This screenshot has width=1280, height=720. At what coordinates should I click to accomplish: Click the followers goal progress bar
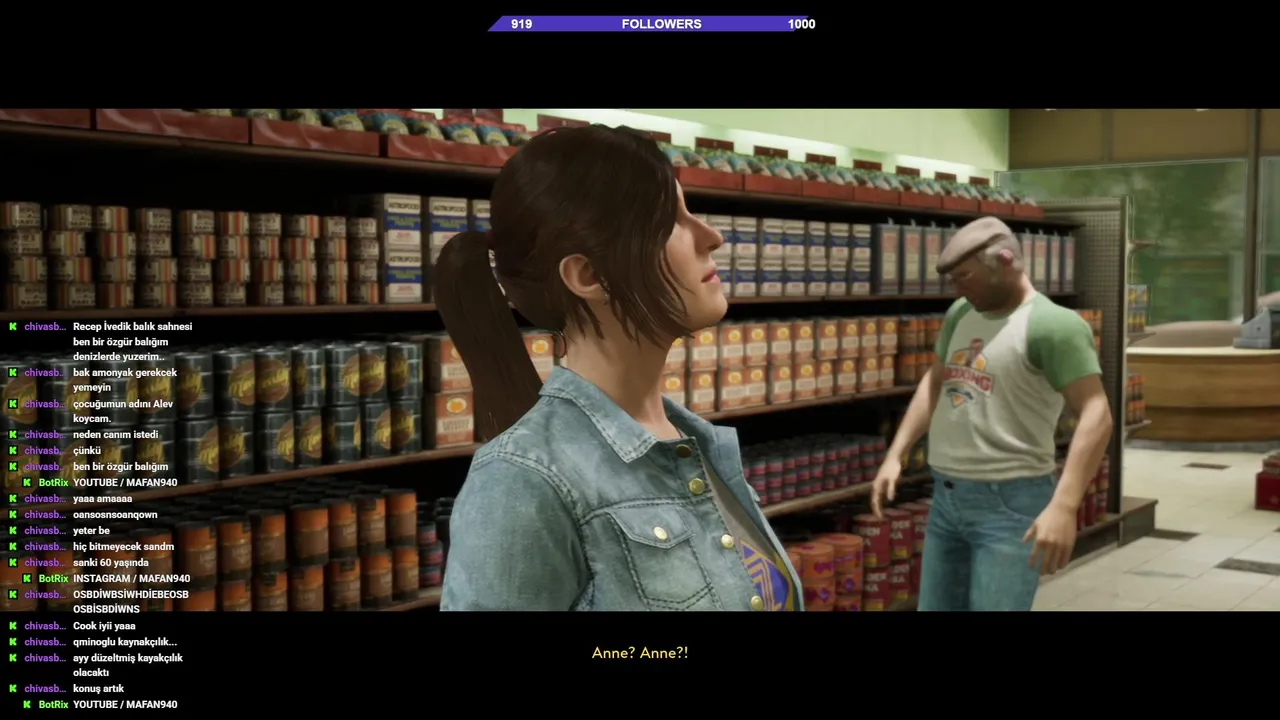click(652, 24)
